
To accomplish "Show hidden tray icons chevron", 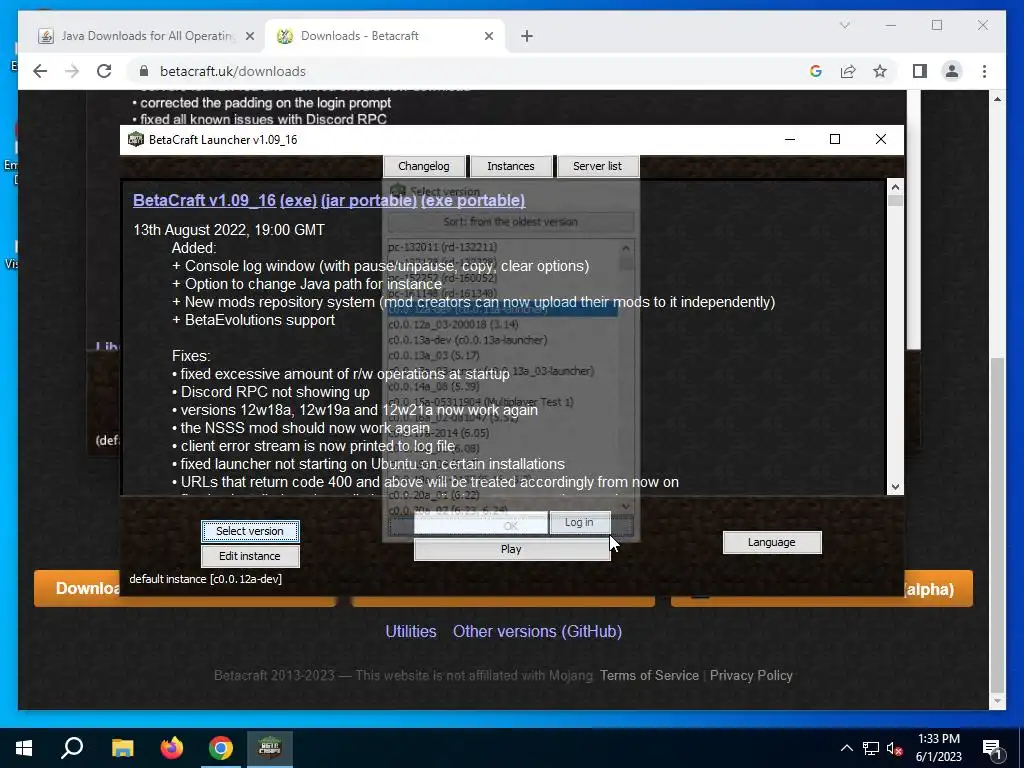I will [846, 748].
